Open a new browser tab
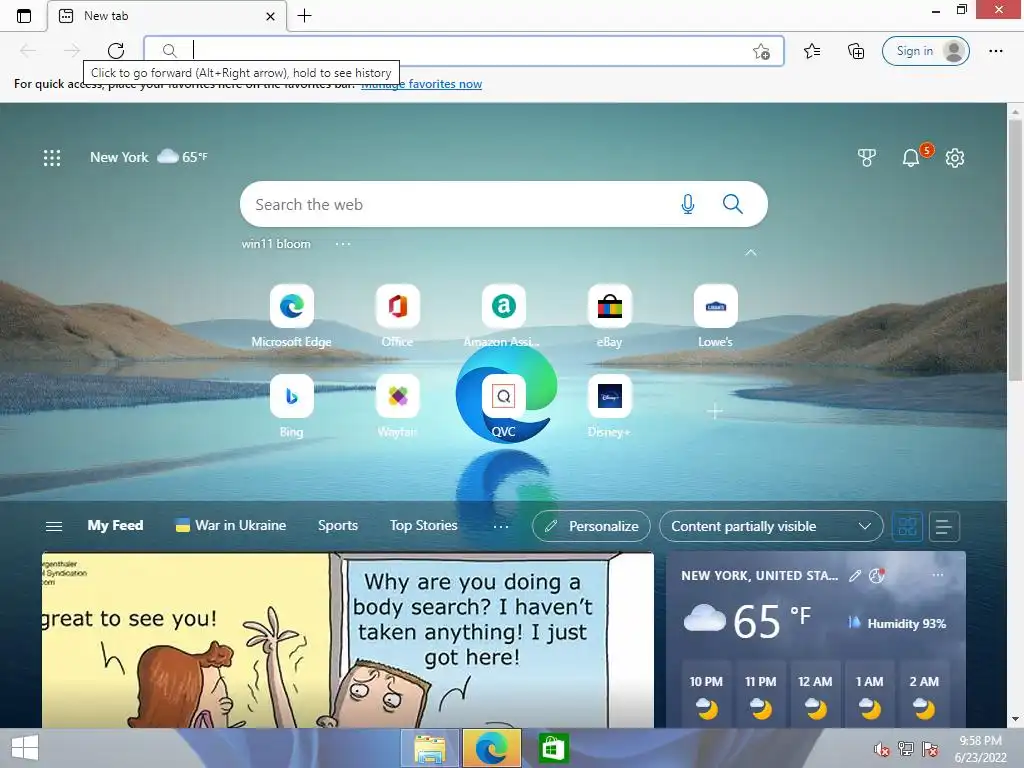 (304, 16)
